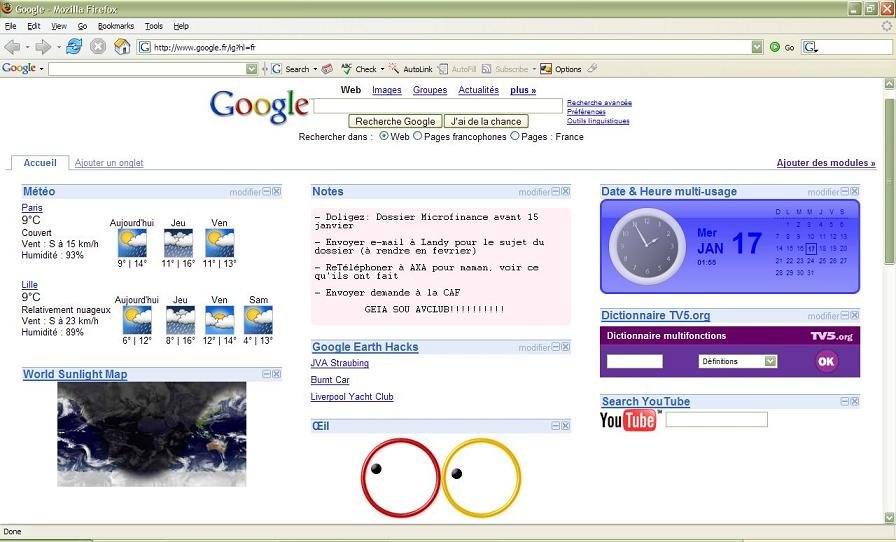Click Ajouter un onglet
The width and height of the screenshot is (896, 542).
coord(109,163)
